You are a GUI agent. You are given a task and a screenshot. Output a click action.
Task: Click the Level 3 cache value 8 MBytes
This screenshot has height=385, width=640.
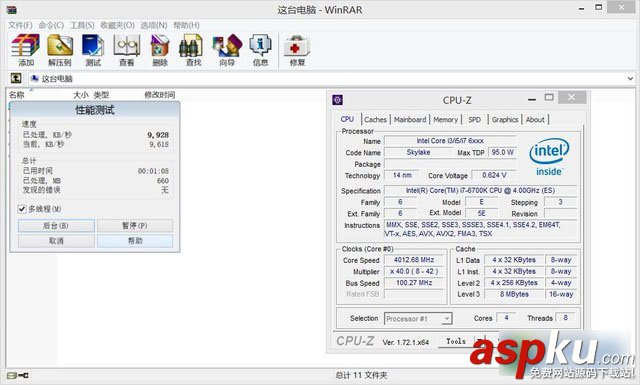coord(514,294)
